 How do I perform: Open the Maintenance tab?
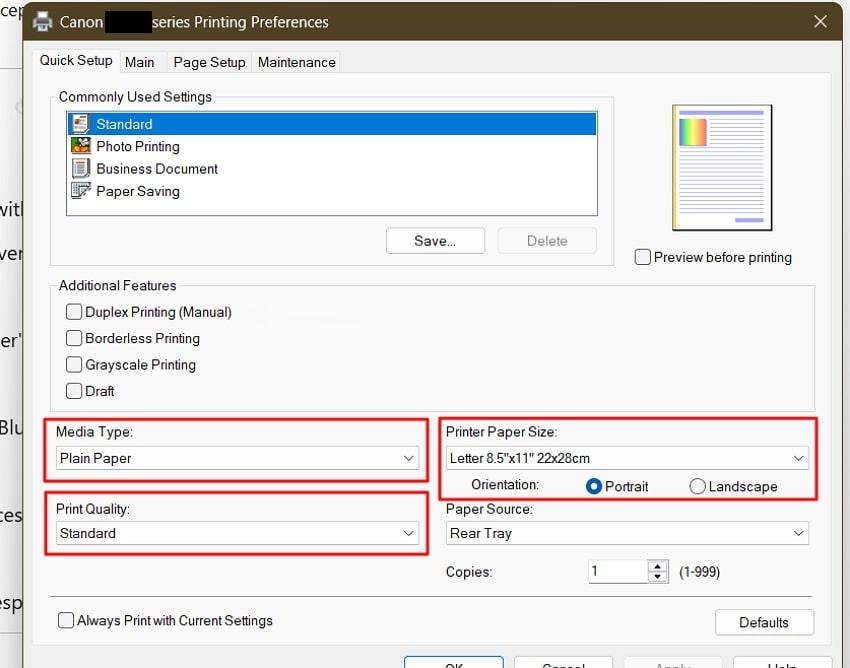click(x=297, y=62)
